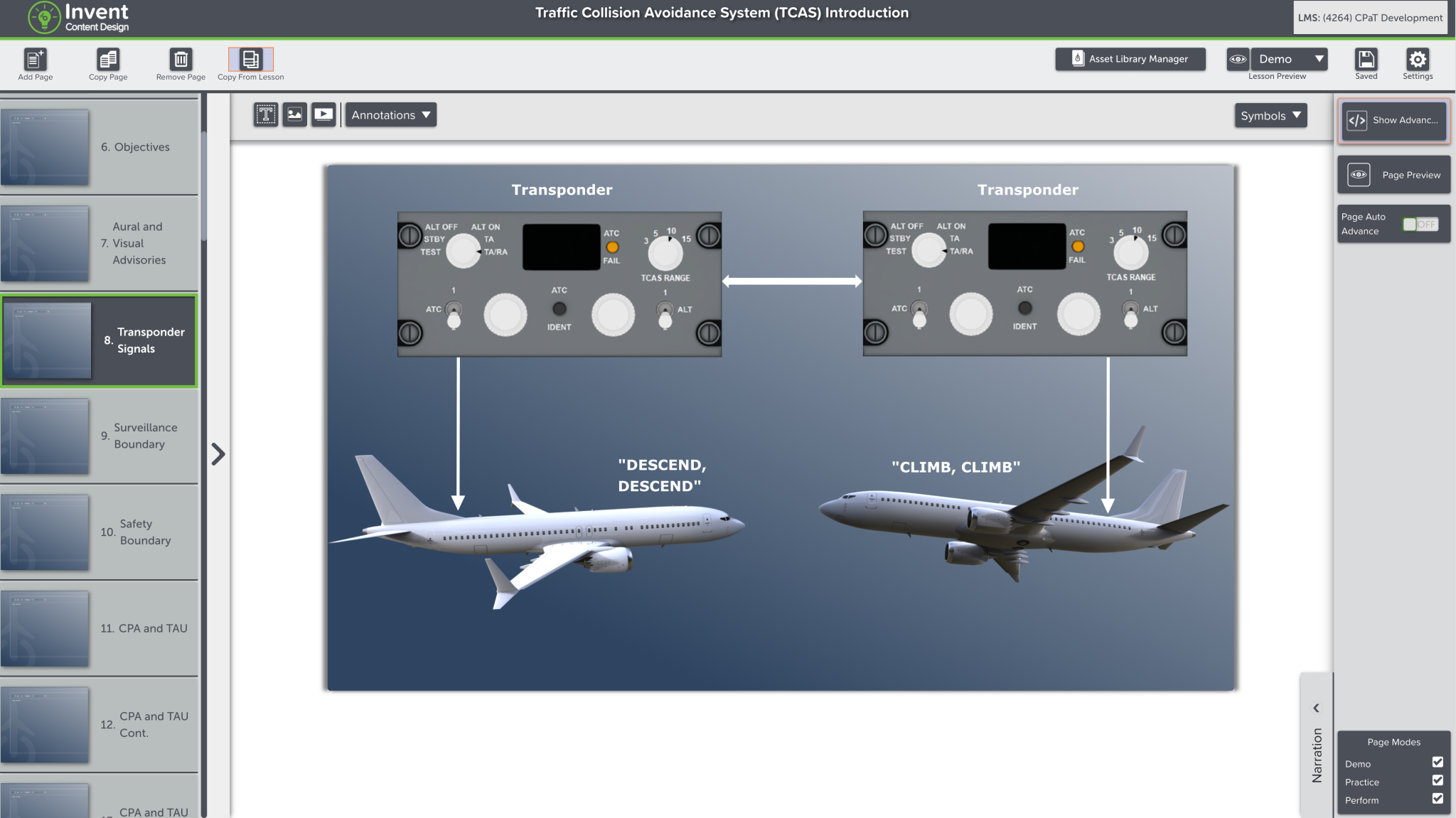The height and width of the screenshot is (818, 1456).
Task: Click the left transponder ALT toggle switch
Action: coord(665,315)
